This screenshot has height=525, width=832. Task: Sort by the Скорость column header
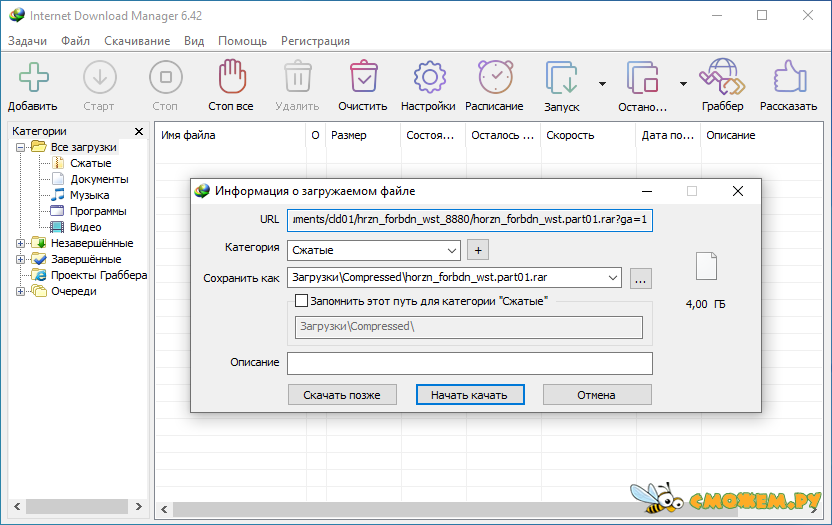pyautogui.click(x=588, y=135)
